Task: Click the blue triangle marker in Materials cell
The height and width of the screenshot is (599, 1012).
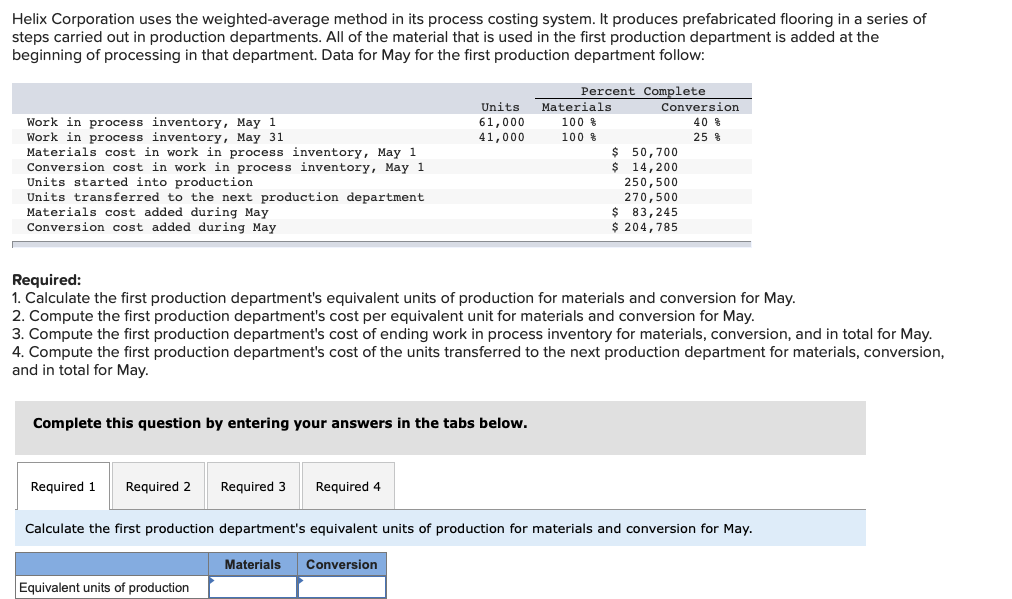Action: click(x=212, y=580)
